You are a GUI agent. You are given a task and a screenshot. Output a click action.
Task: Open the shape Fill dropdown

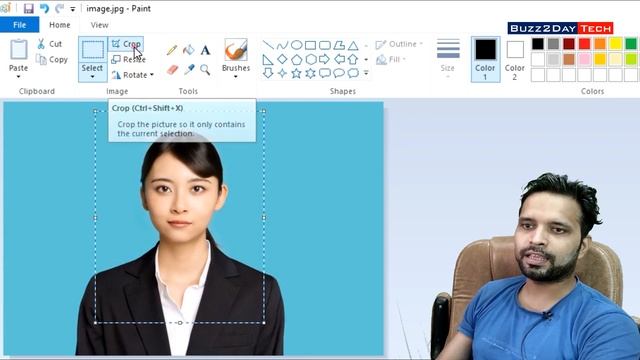(391, 60)
